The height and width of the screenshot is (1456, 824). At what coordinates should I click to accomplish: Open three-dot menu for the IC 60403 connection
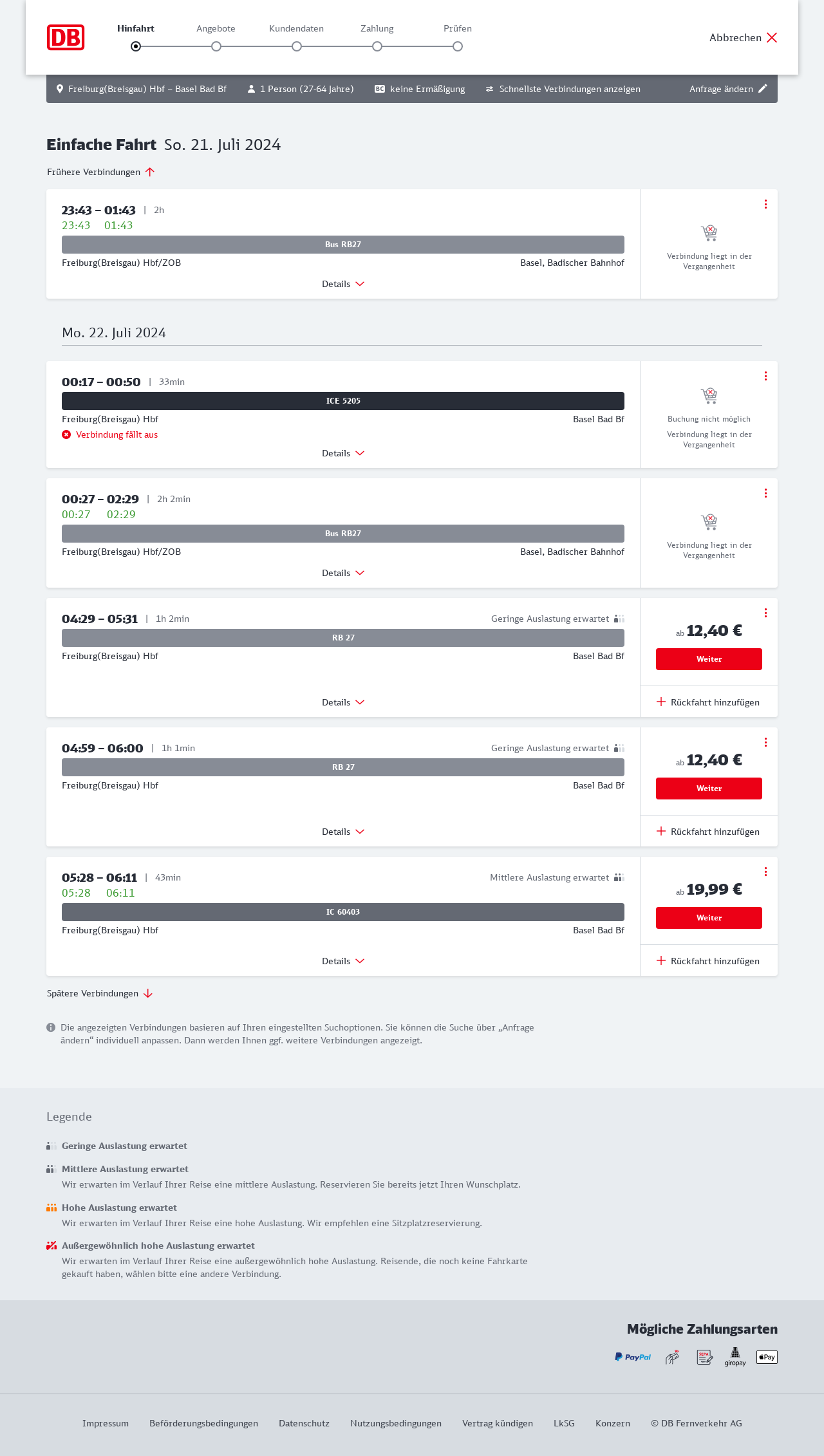coord(765,872)
